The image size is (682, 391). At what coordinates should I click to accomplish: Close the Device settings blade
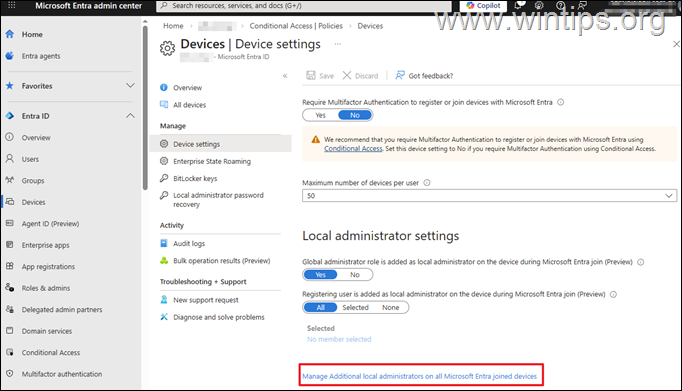tap(676, 44)
